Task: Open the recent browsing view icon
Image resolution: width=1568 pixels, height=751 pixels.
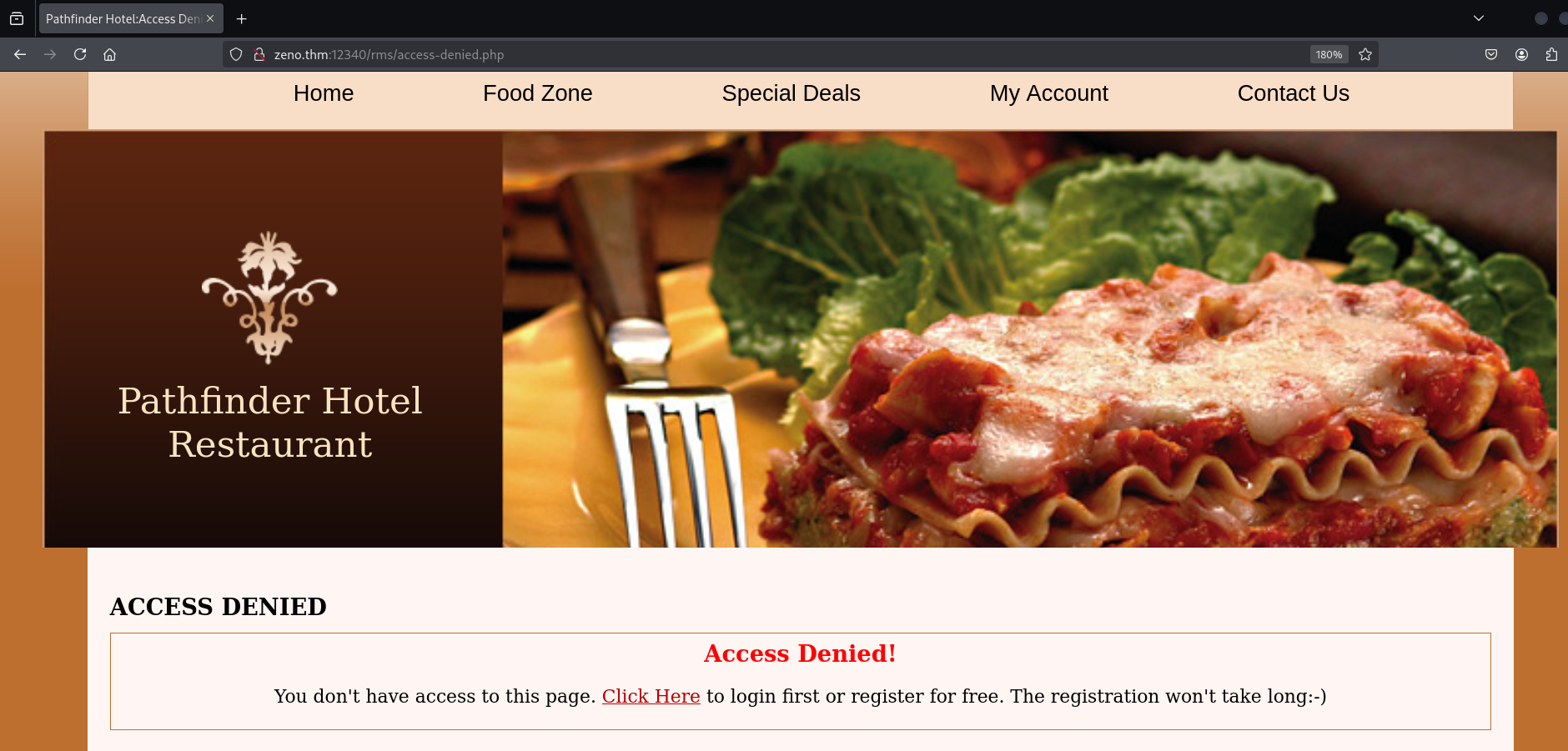Action: point(17,18)
